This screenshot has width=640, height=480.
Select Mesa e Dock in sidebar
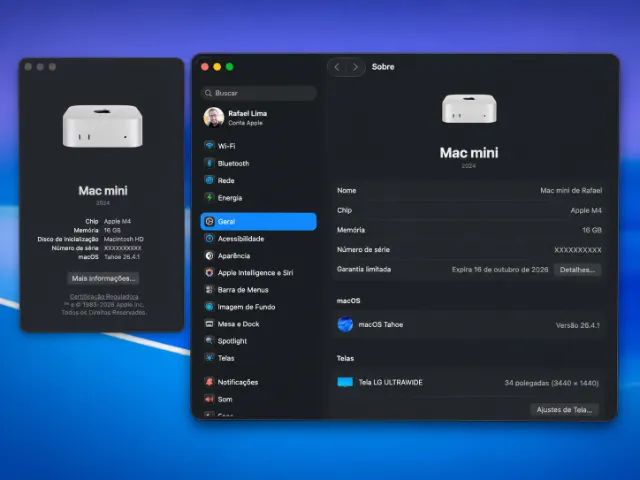coord(259,324)
